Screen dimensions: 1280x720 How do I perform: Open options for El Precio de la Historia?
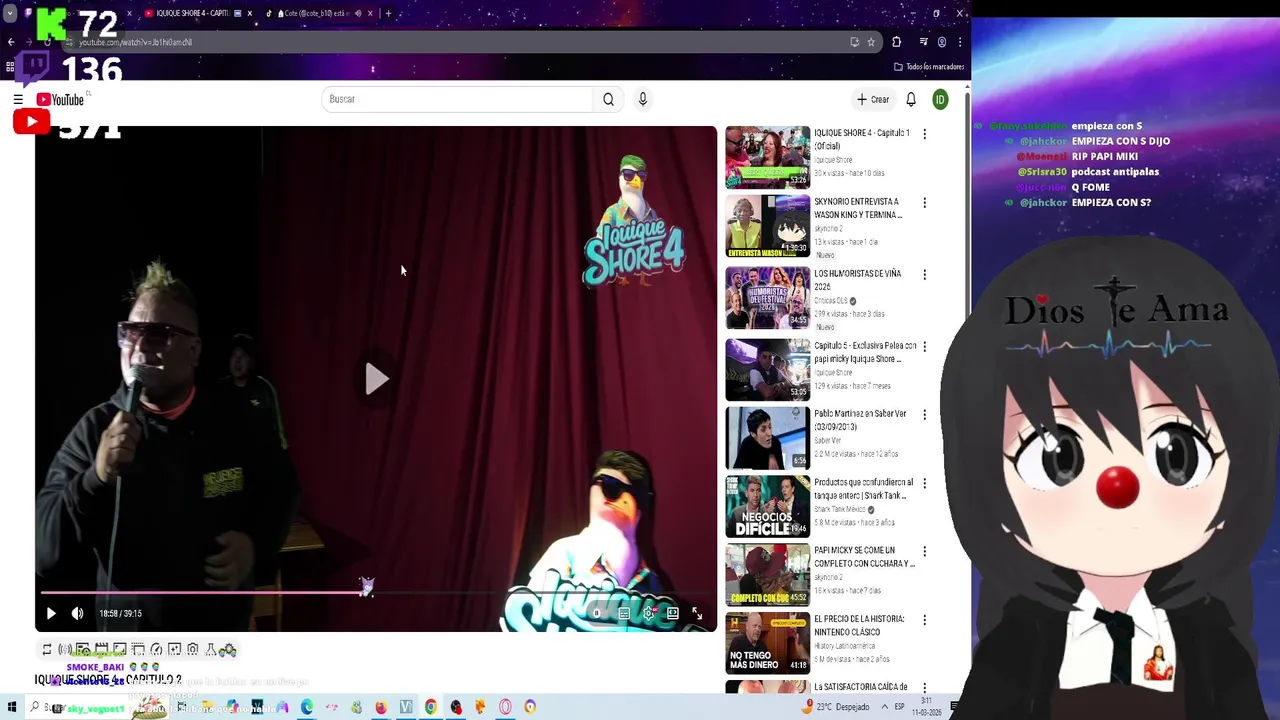[924, 620]
